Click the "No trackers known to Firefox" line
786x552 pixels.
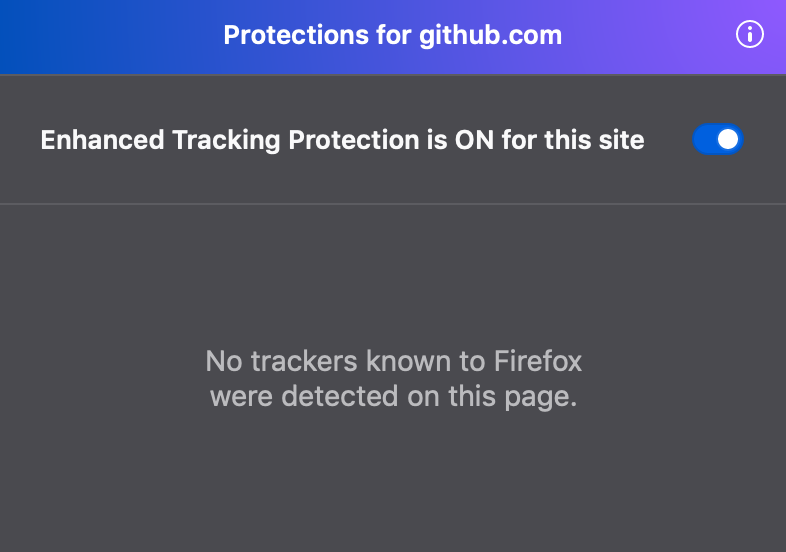click(x=393, y=360)
